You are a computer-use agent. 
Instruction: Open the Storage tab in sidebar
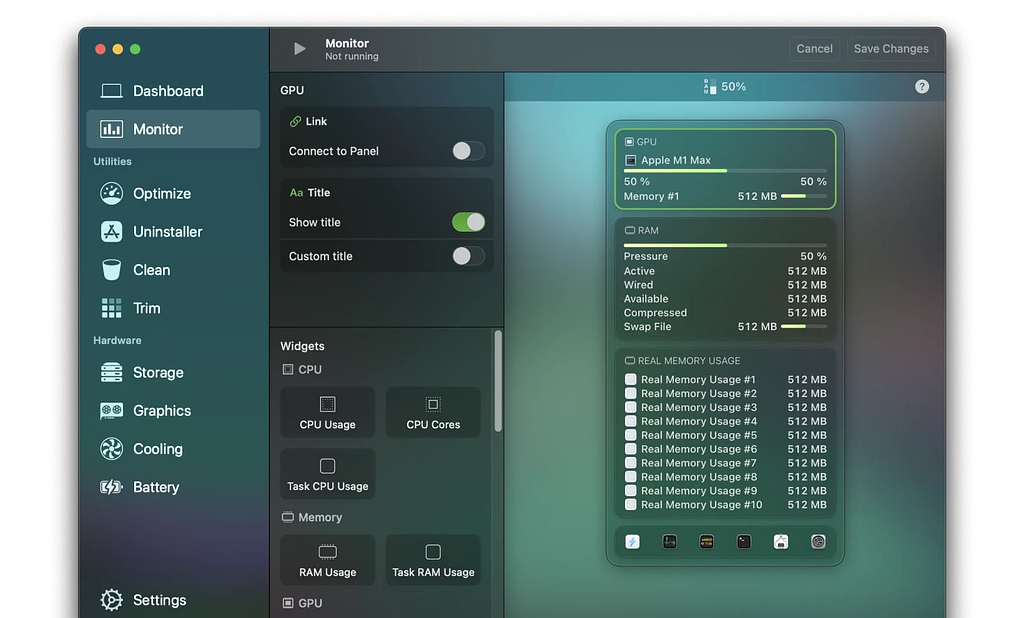(157, 373)
